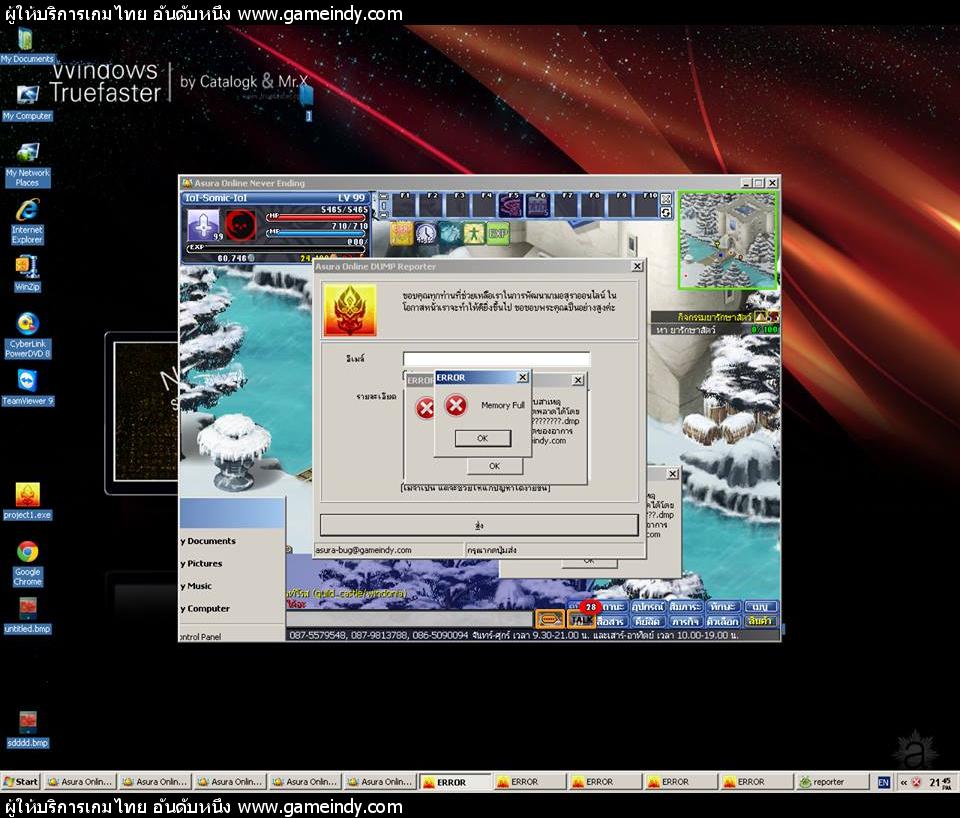
Task: Click the F5 skill slot icon
Action: click(510, 205)
